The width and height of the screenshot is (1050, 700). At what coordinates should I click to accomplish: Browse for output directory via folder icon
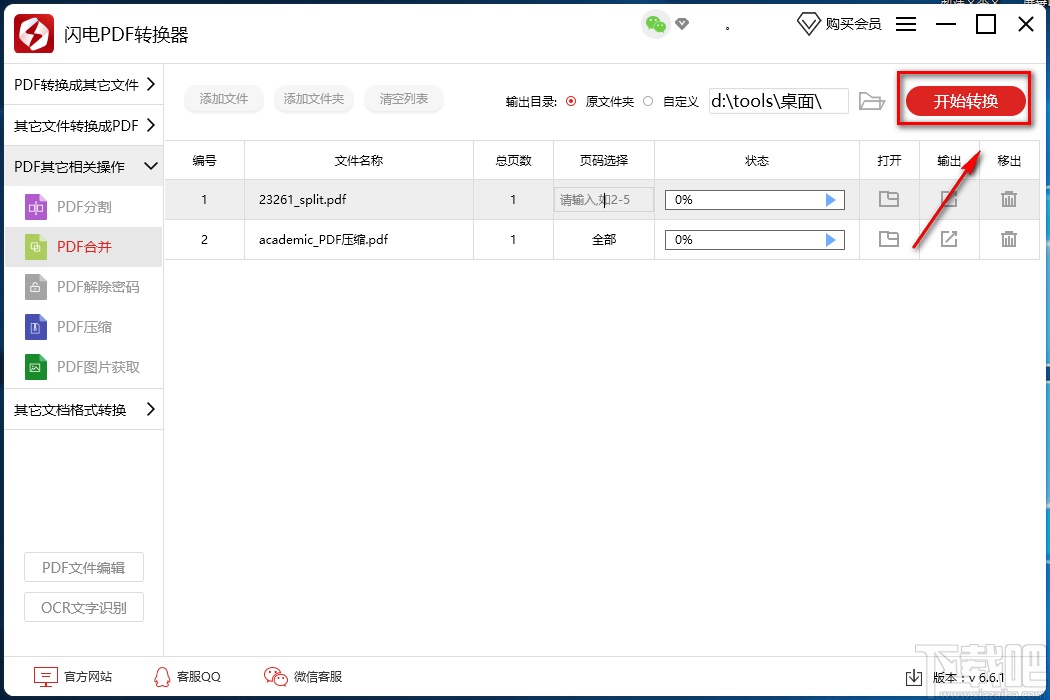coord(871,100)
